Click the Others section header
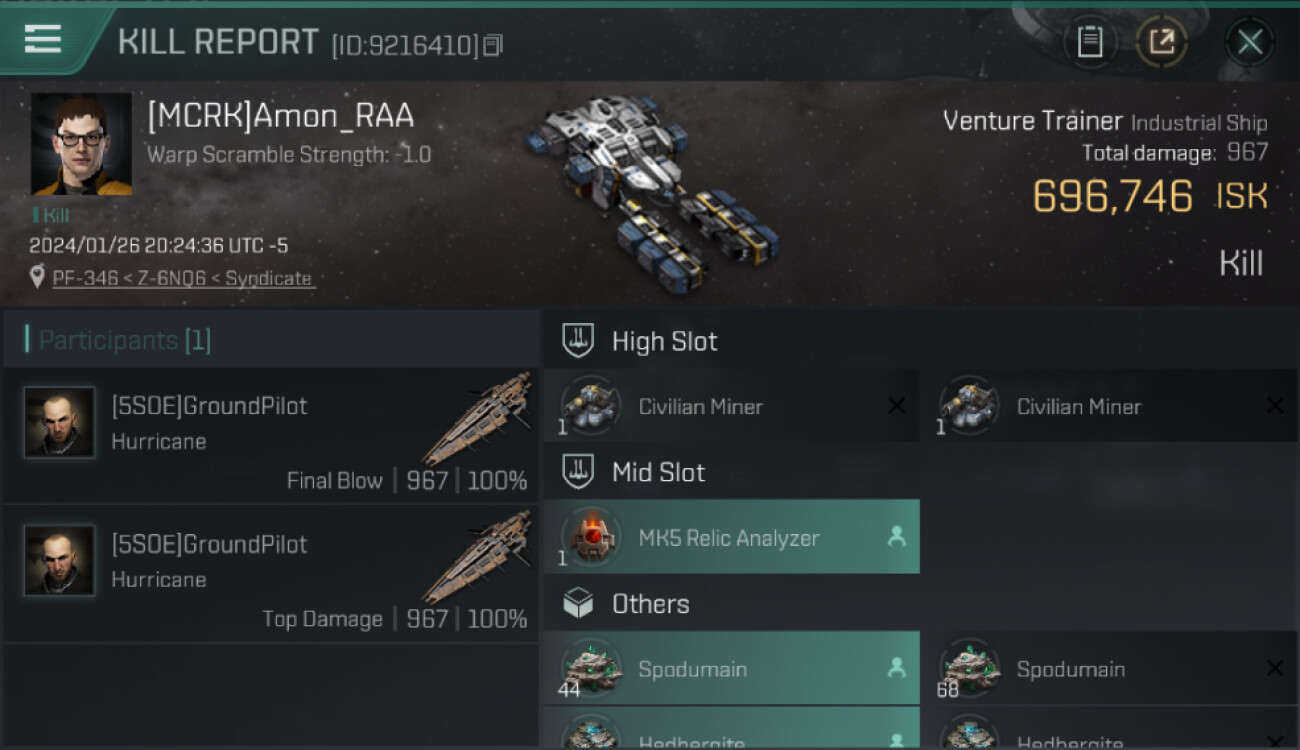The height and width of the screenshot is (750, 1300). (x=650, y=604)
